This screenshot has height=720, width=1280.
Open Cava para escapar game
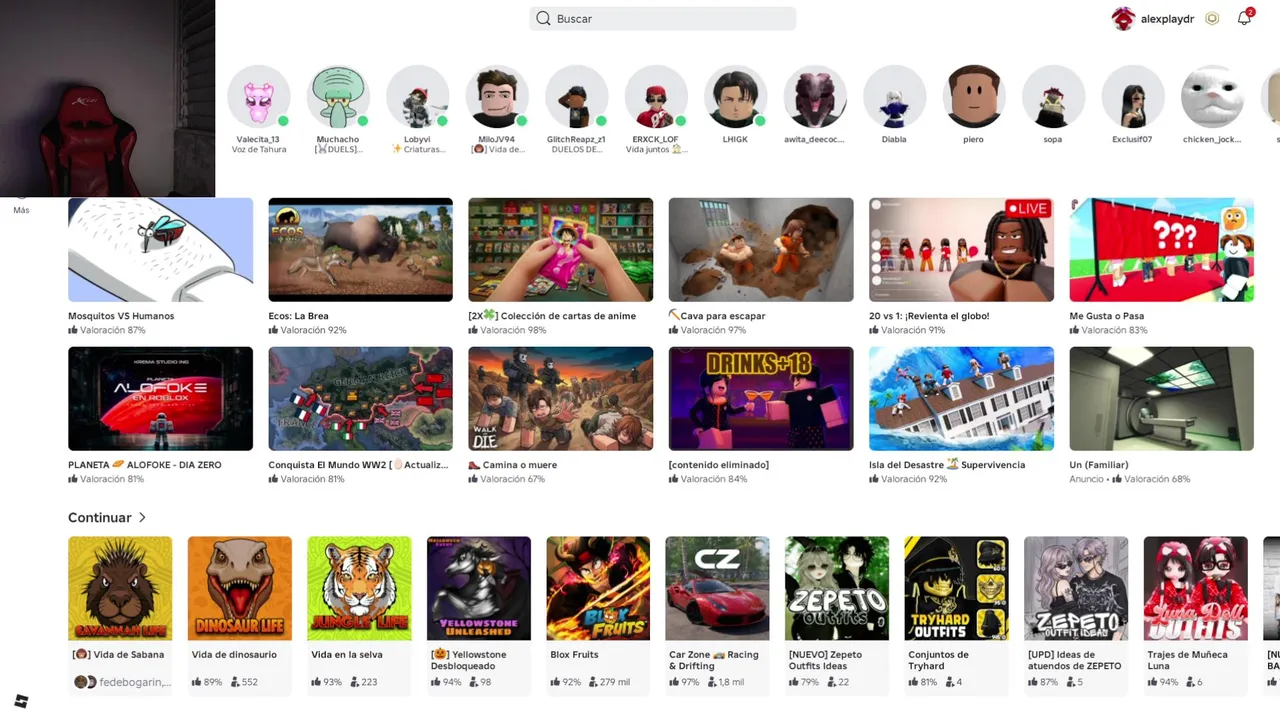click(x=761, y=250)
